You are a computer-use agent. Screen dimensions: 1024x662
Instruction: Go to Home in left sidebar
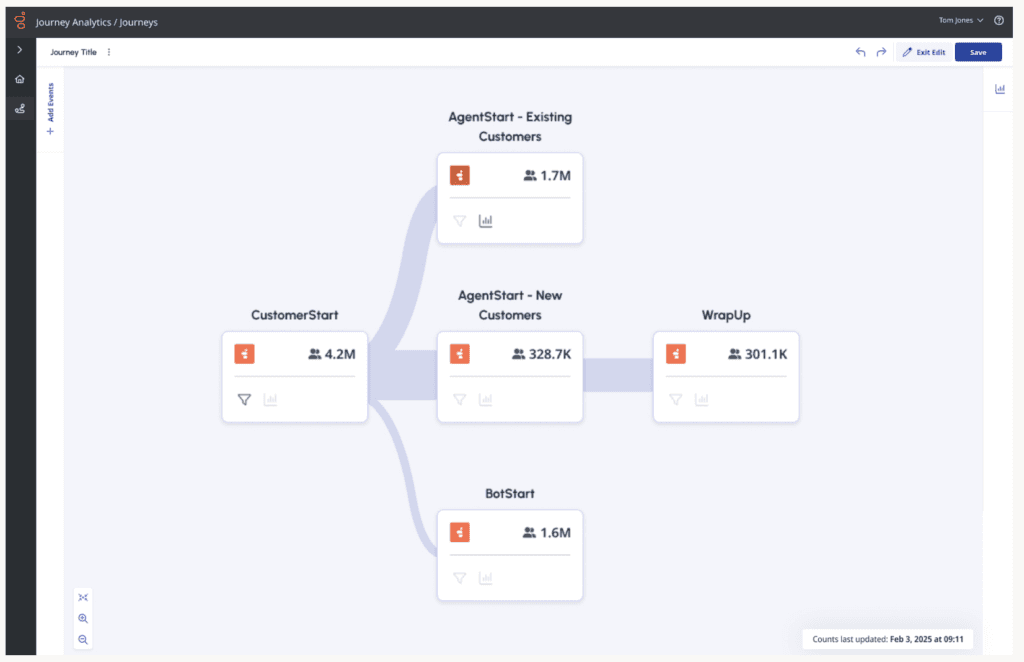pos(19,79)
